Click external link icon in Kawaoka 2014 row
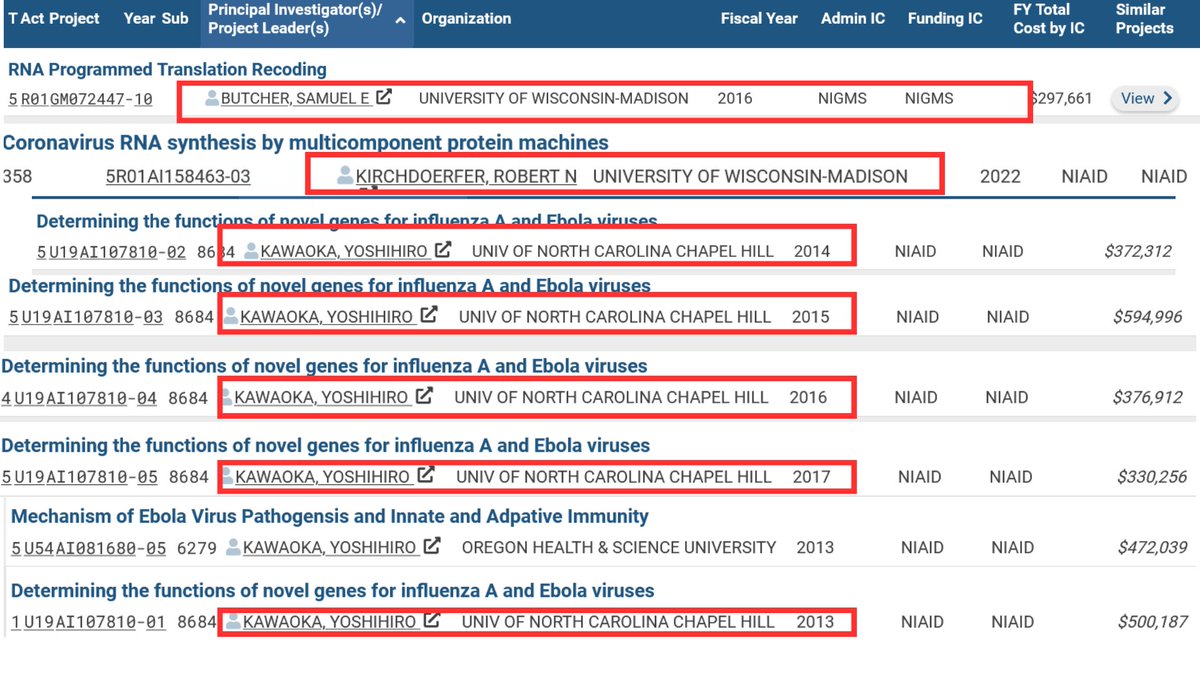This screenshot has height=675, width=1200. (444, 251)
